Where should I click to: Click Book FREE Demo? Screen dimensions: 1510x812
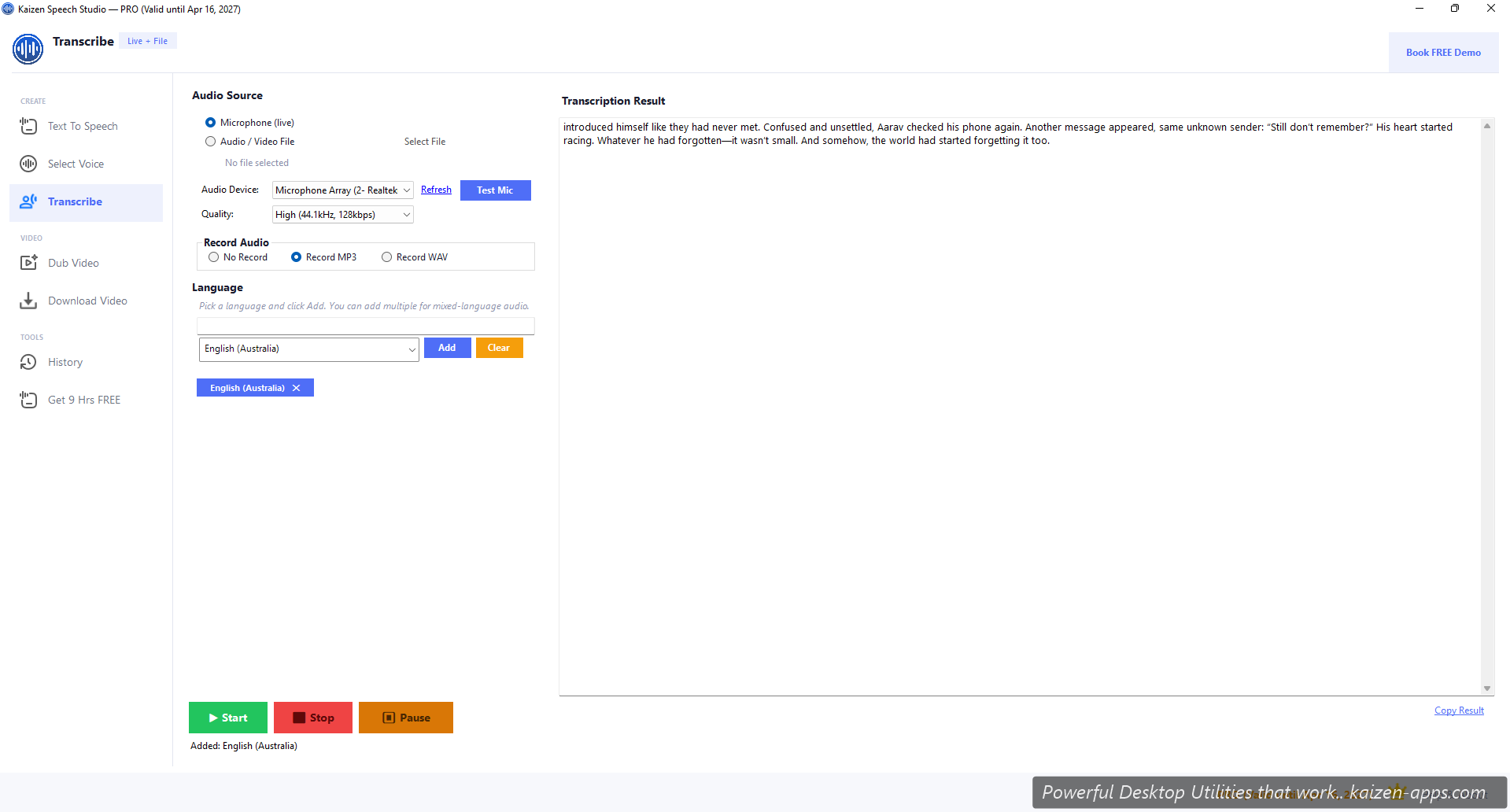(1443, 52)
